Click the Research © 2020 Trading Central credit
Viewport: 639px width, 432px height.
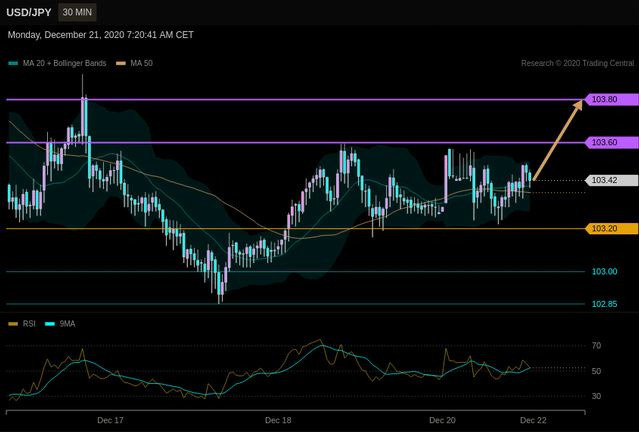pyautogui.click(x=577, y=63)
